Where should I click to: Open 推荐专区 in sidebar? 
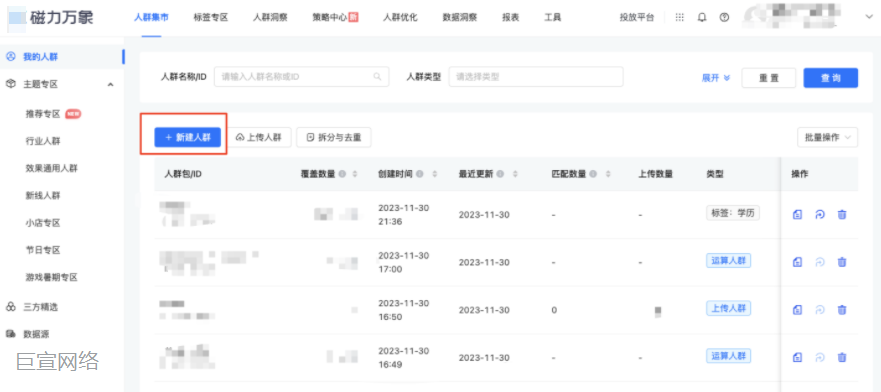pos(43,113)
